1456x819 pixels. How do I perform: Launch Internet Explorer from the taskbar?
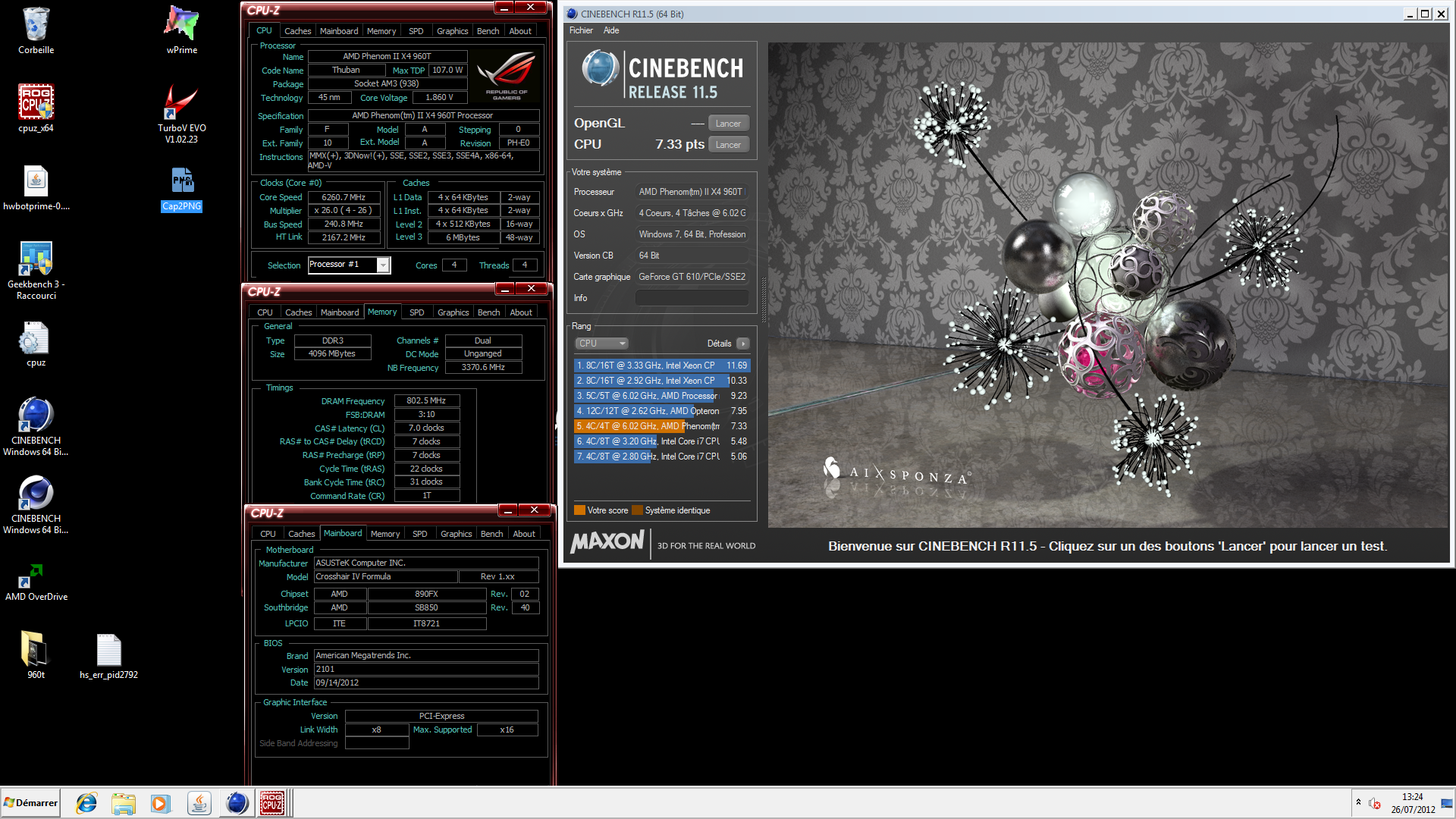(86, 803)
